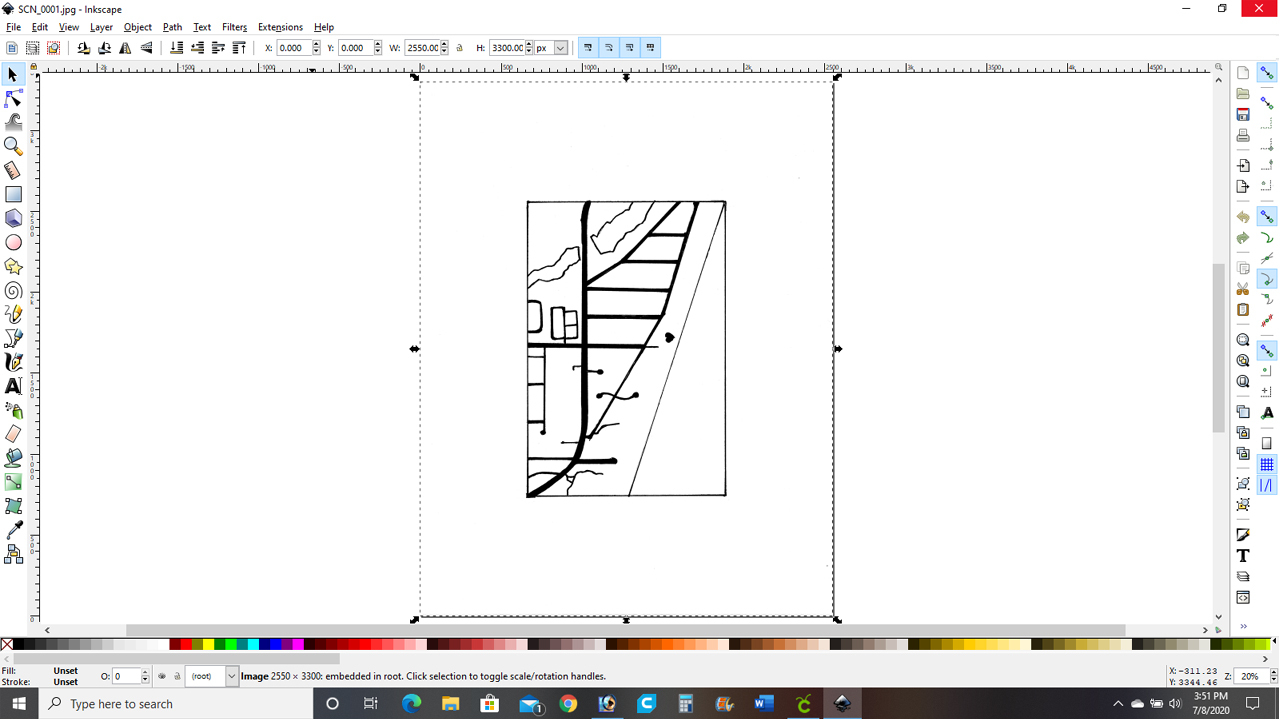Screen dimensions: 1280x720
Task: Select the Pencil freehand tool
Action: click(x=13, y=314)
